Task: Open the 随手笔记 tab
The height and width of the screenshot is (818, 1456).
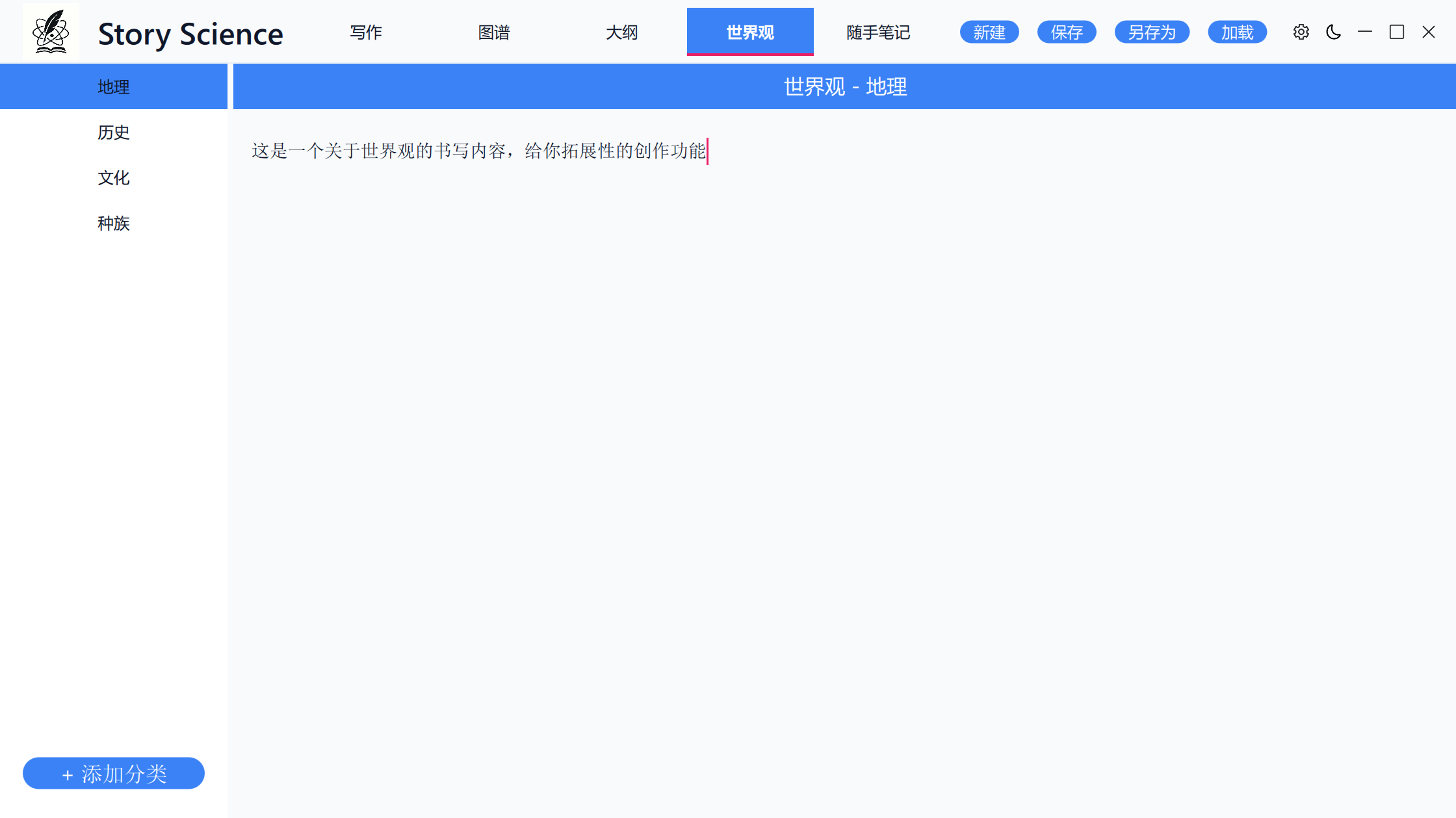Action: (878, 32)
